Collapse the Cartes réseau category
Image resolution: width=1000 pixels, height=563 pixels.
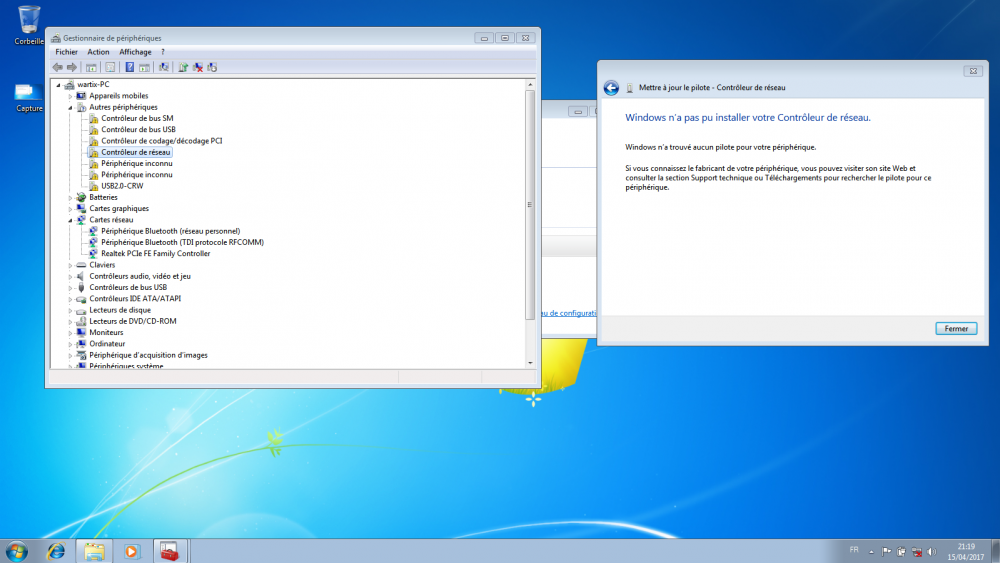(x=70, y=221)
